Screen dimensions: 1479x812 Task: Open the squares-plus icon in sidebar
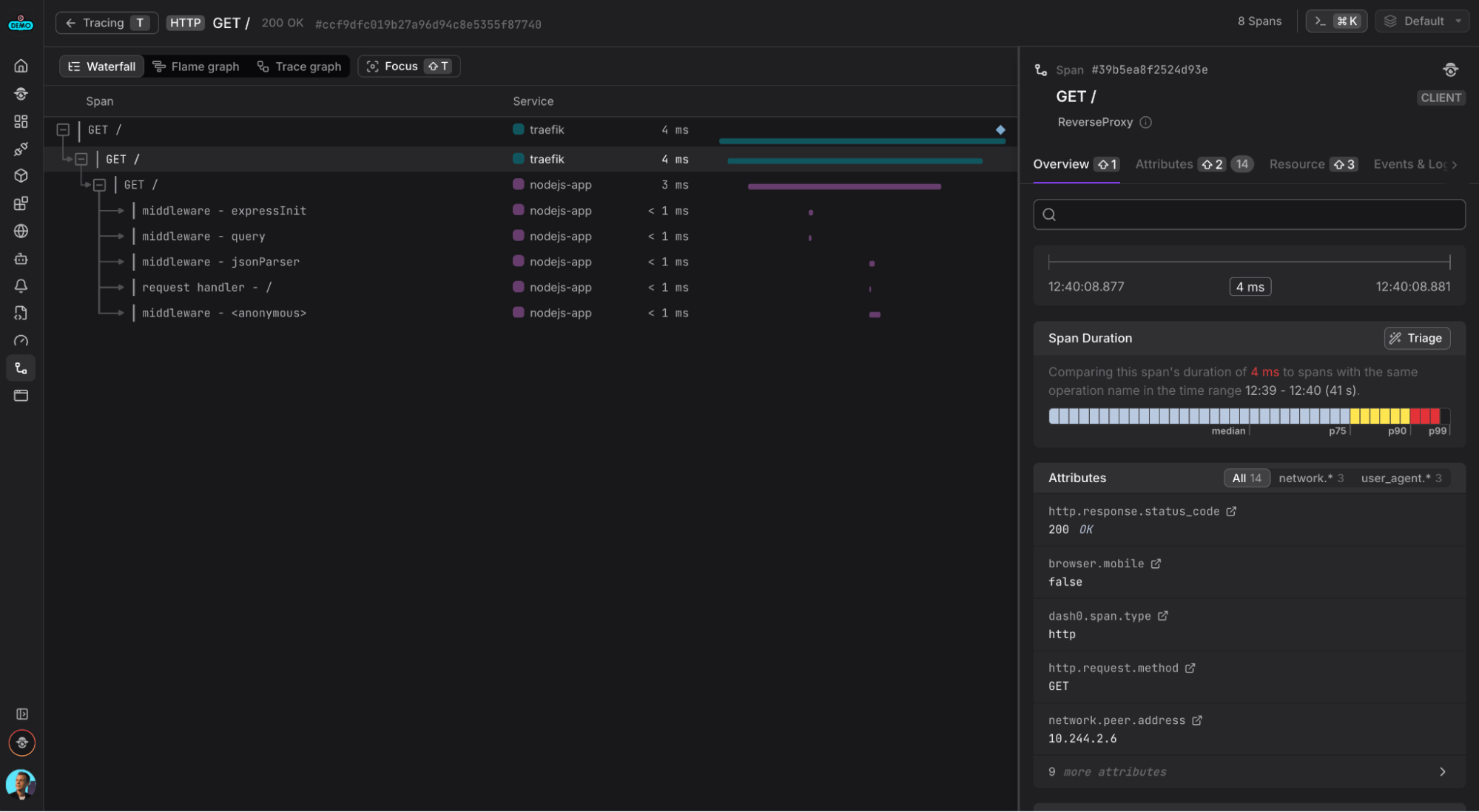click(x=21, y=203)
